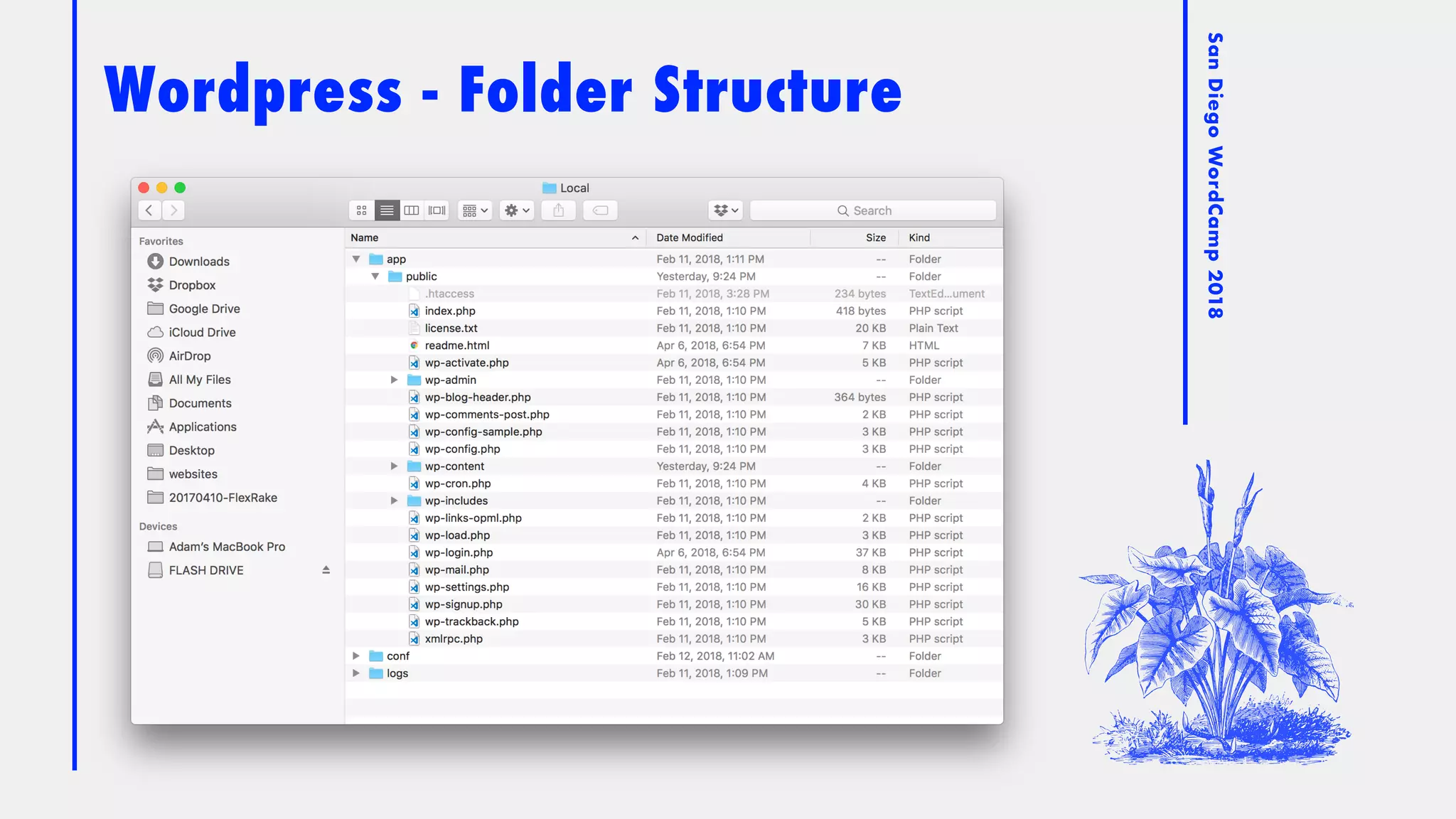
Task: Click the yellow minimize window button
Action: (x=161, y=188)
